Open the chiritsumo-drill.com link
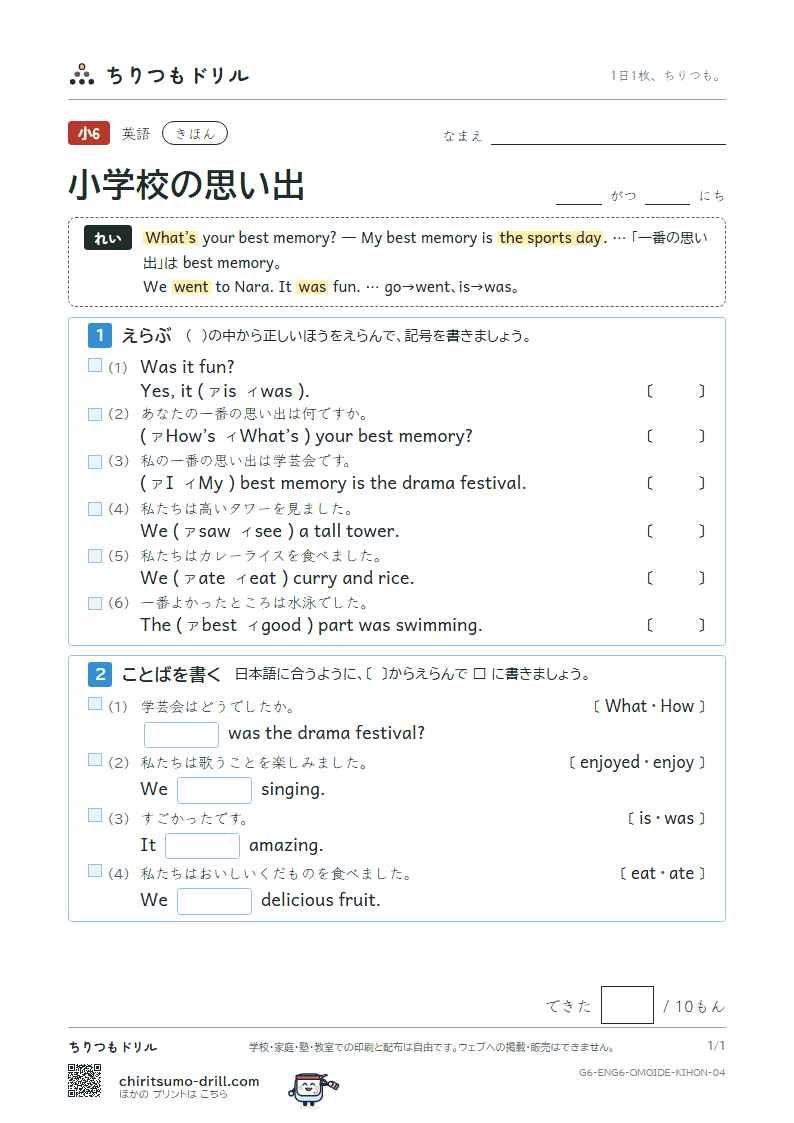Viewport: 794px width, 1123px height. 189,1081
